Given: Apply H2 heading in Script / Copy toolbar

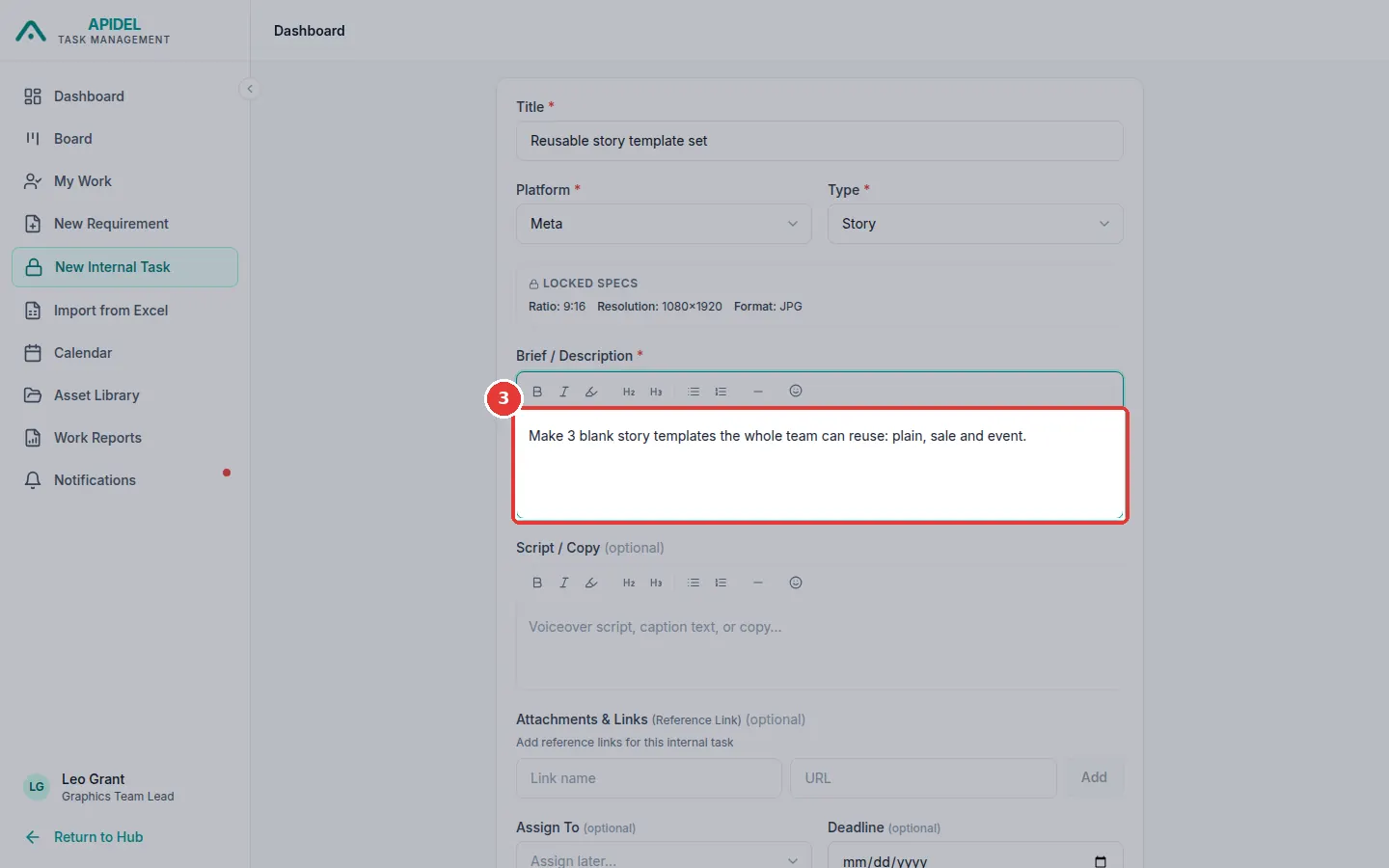Looking at the screenshot, I should [629, 583].
